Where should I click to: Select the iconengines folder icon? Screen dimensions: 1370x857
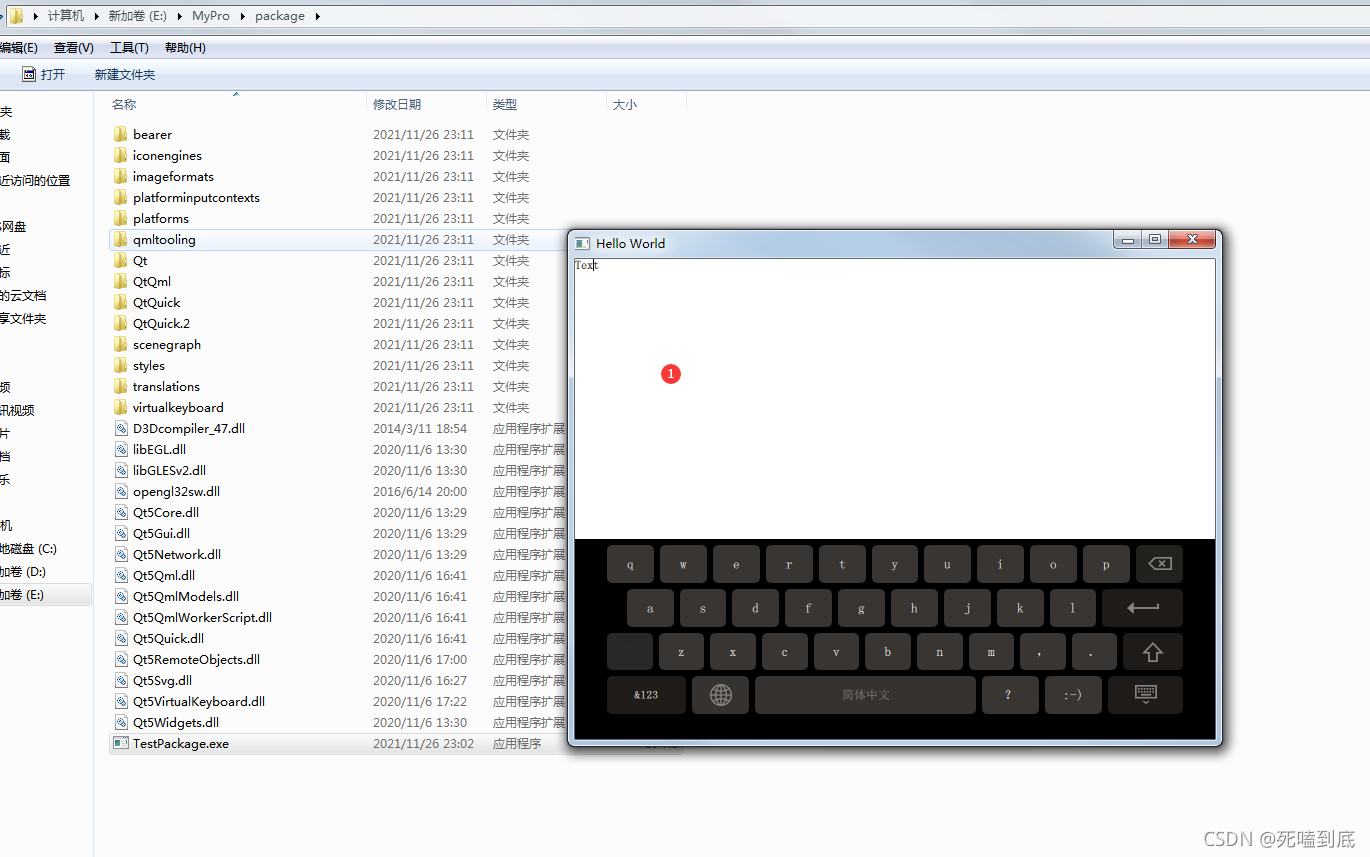point(120,155)
